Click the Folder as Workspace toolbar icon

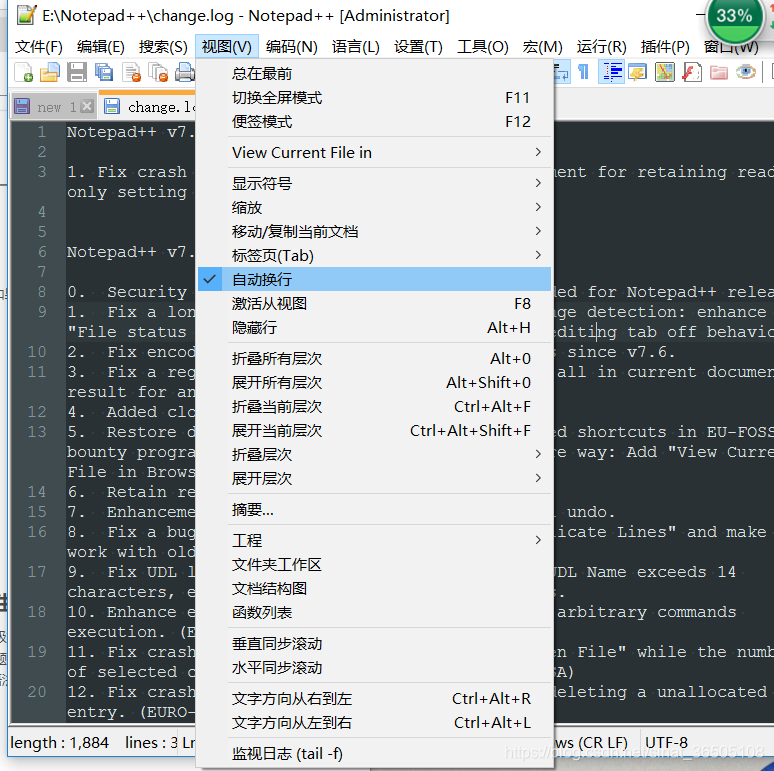[x=719, y=72]
